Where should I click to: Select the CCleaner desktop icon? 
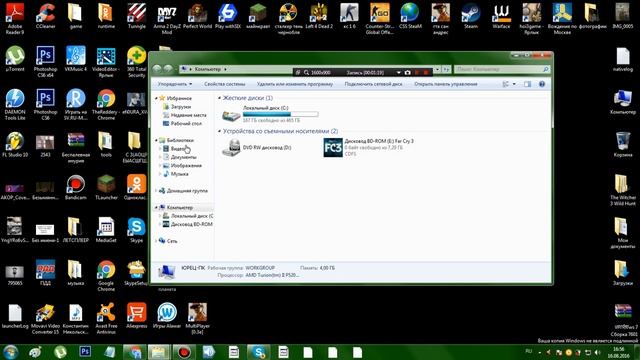[x=45, y=16]
